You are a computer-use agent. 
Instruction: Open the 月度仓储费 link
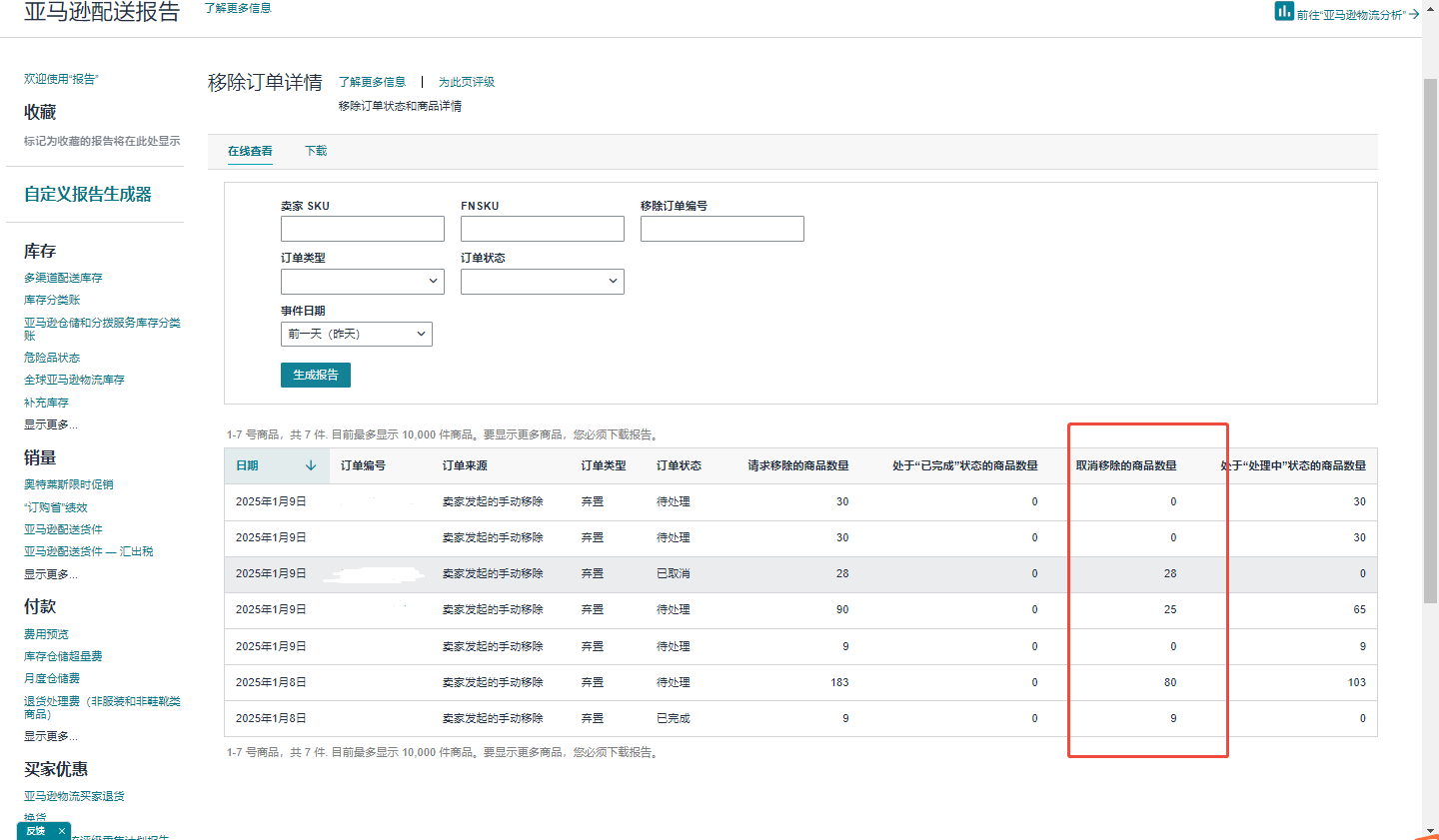[x=52, y=678]
